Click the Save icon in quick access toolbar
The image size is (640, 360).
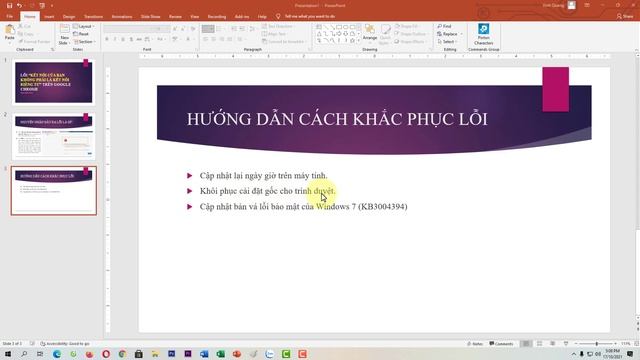[x=9, y=6]
